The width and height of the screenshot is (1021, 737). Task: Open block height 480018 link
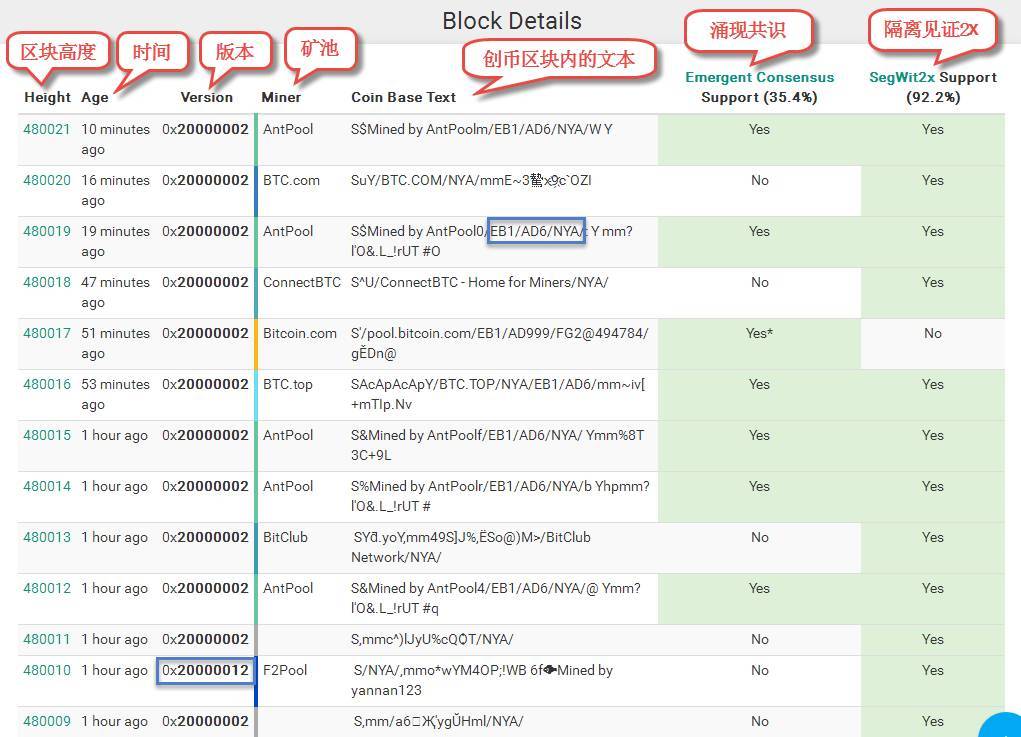point(47,282)
